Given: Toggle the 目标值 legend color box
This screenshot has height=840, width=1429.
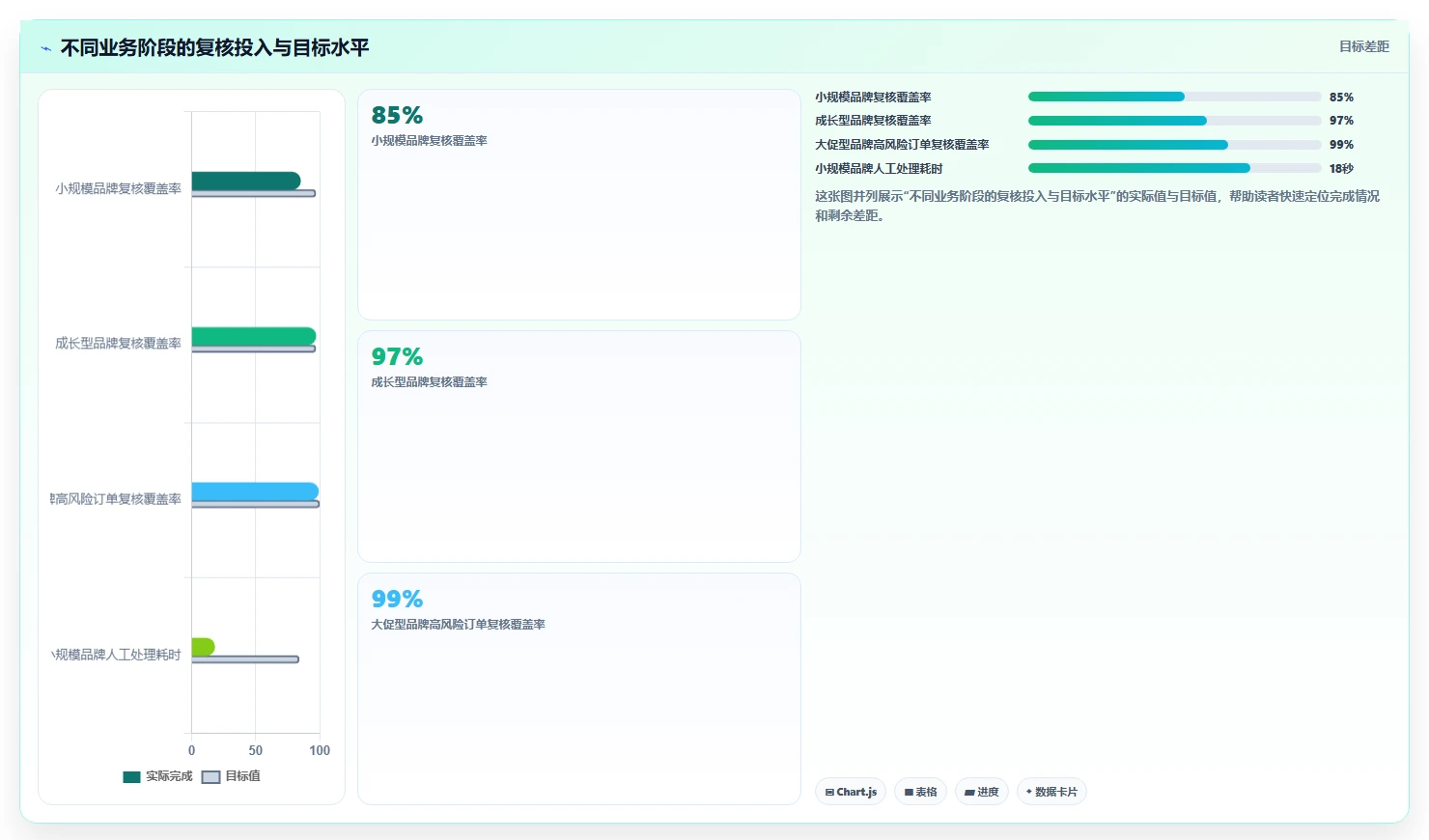Looking at the screenshot, I should pyautogui.click(x=211, y=777).
